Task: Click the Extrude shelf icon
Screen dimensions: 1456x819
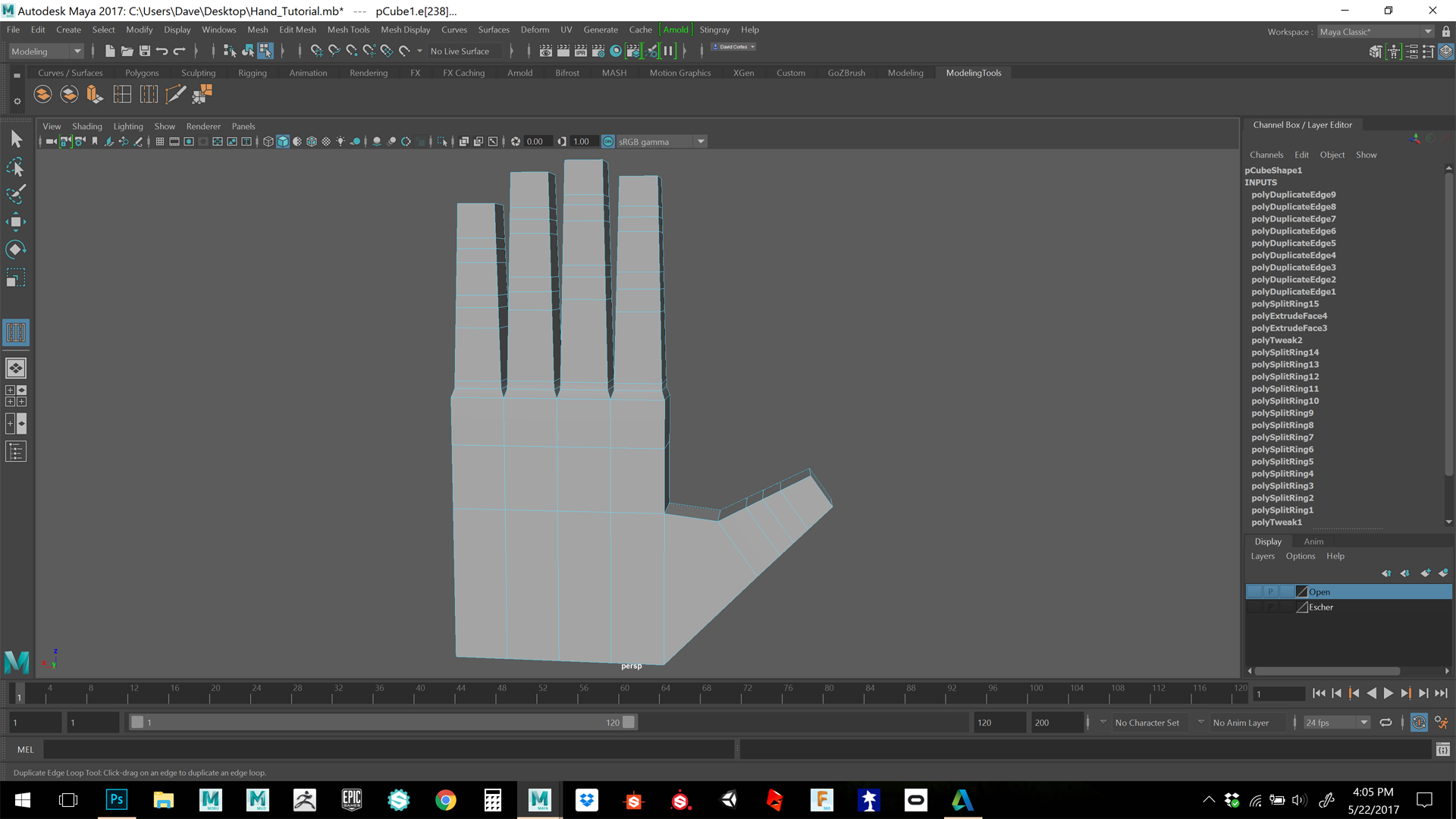Action: pyautogui.click(x=95, y=94)
